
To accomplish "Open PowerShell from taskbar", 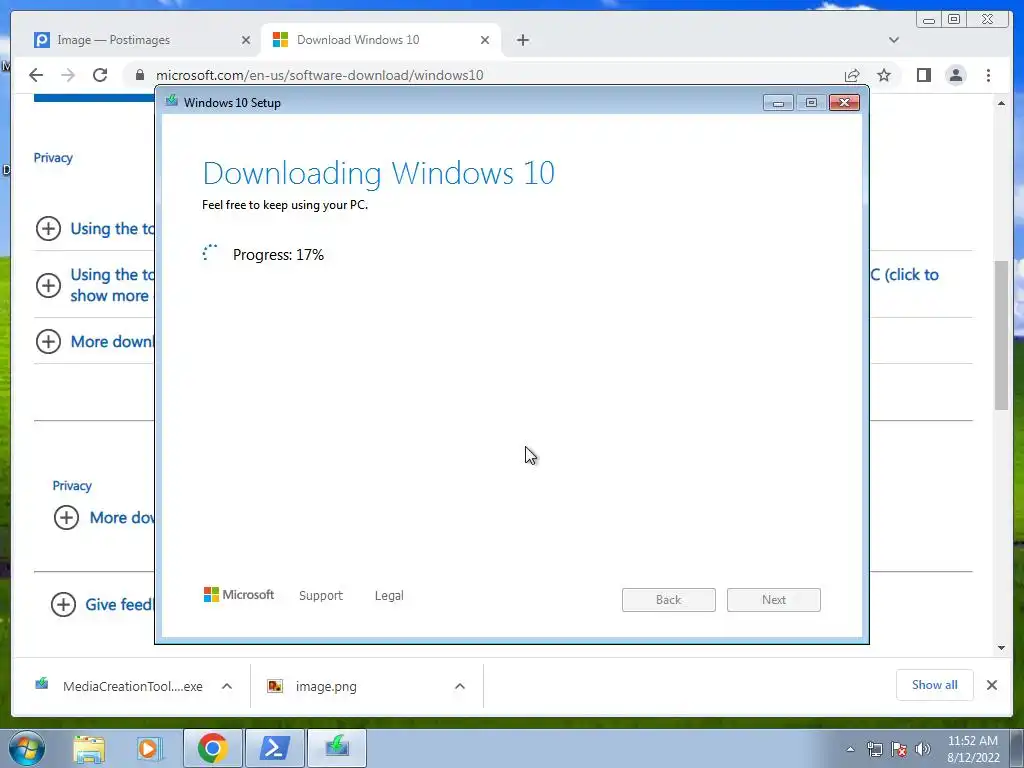I will pos(274,748).
